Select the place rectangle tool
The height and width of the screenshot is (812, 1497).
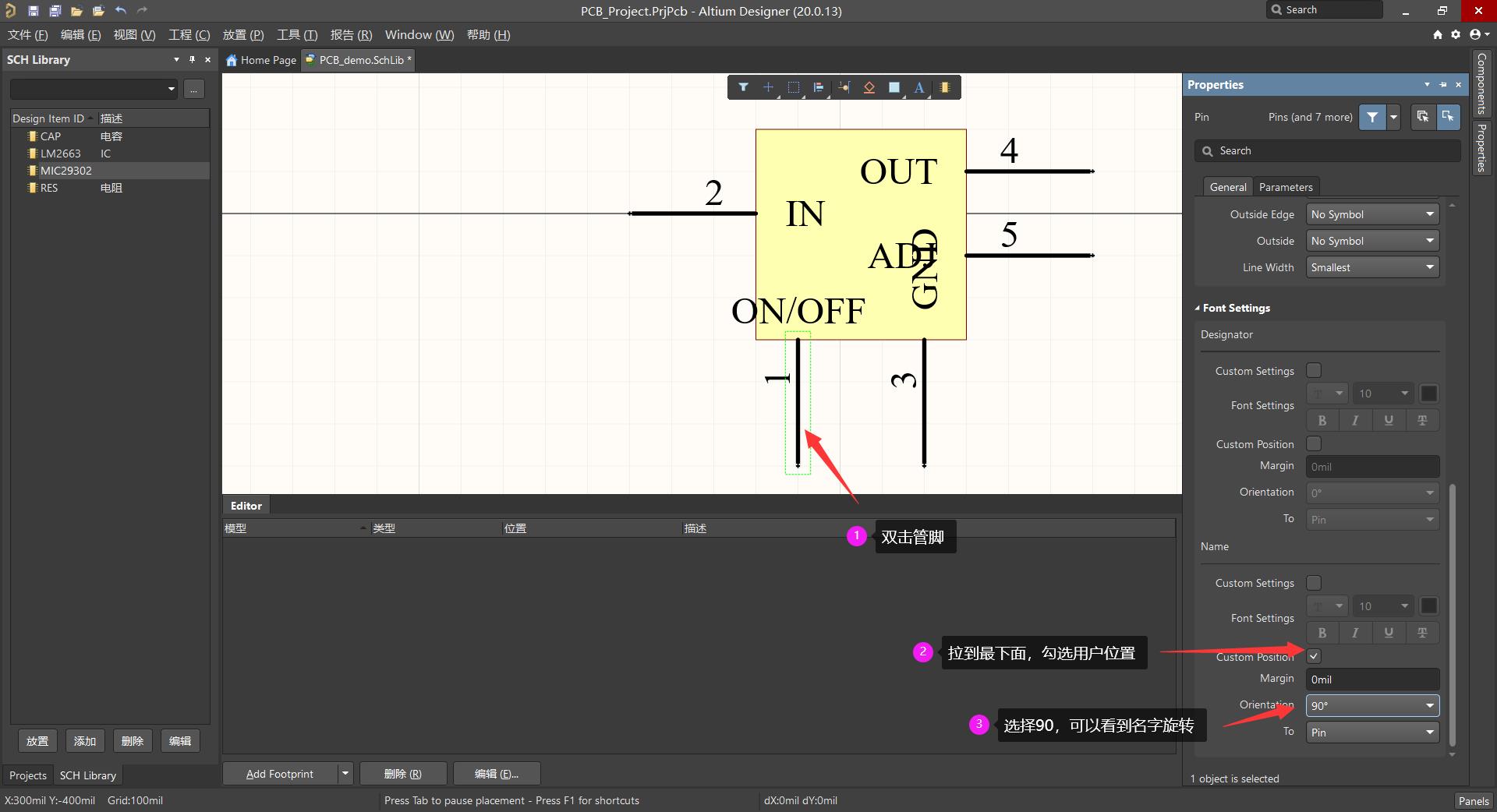(x=894, y=87)
